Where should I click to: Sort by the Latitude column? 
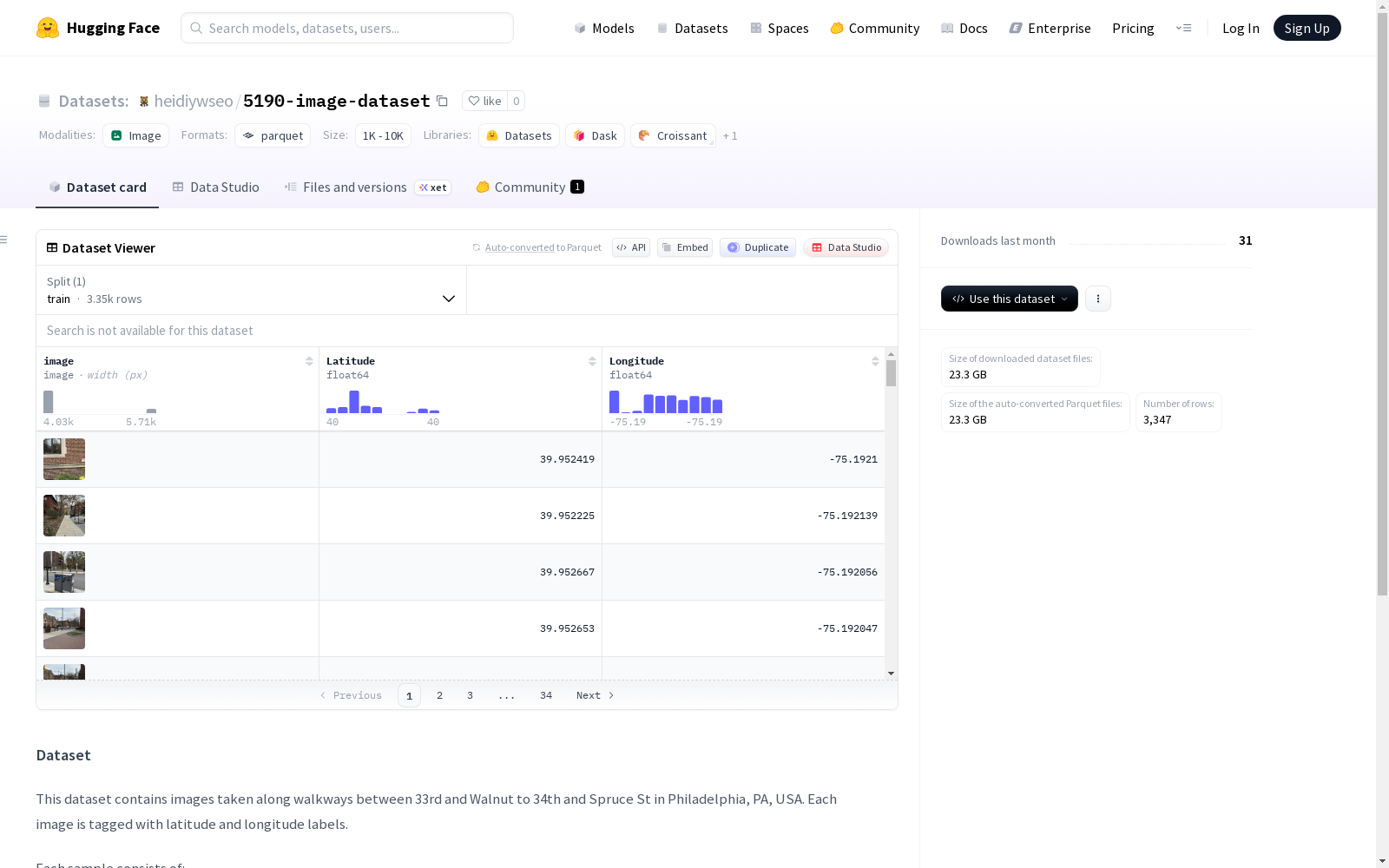pos(592,361)
